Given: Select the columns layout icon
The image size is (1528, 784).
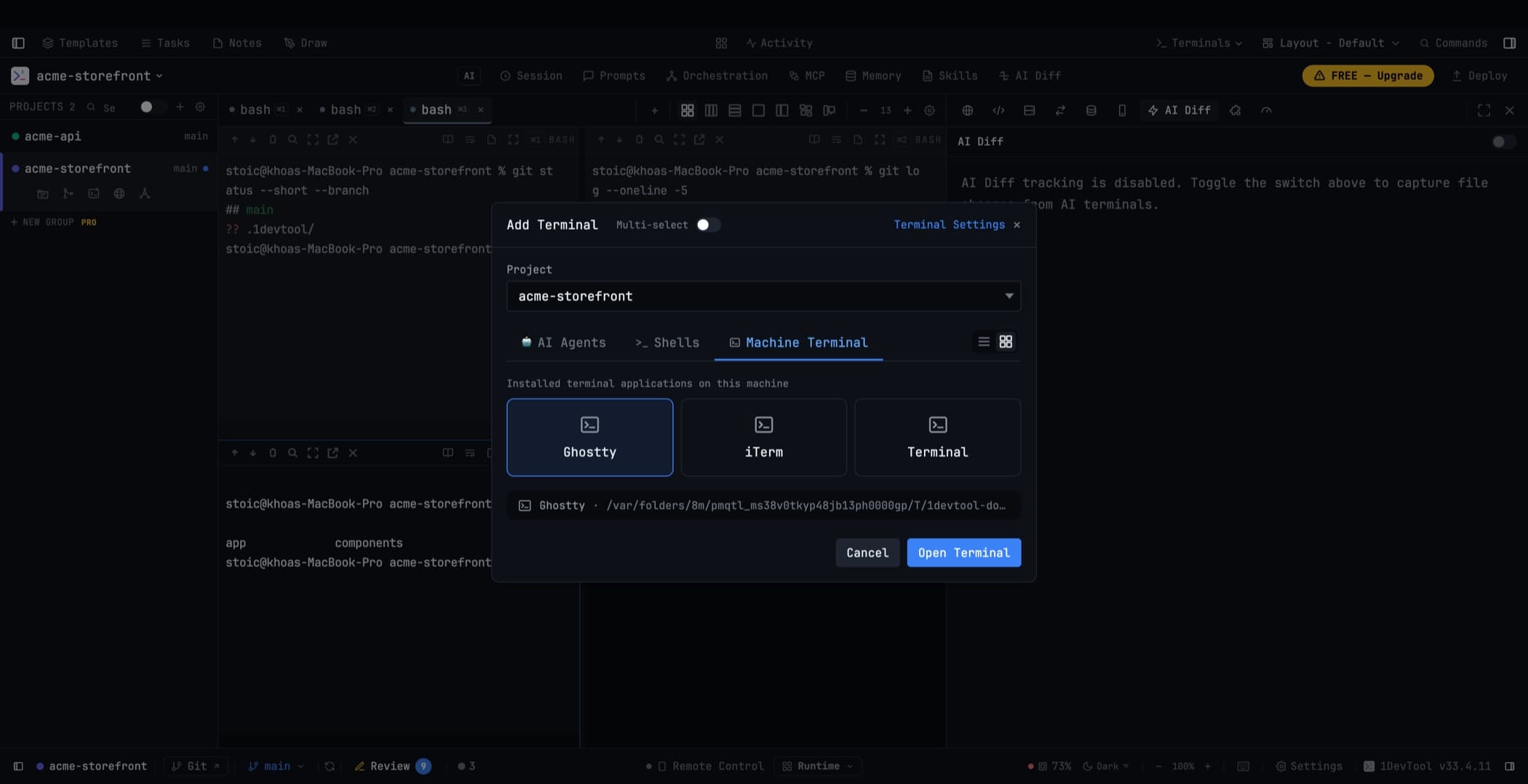Looking at the screenshot, I should [711, 111].
